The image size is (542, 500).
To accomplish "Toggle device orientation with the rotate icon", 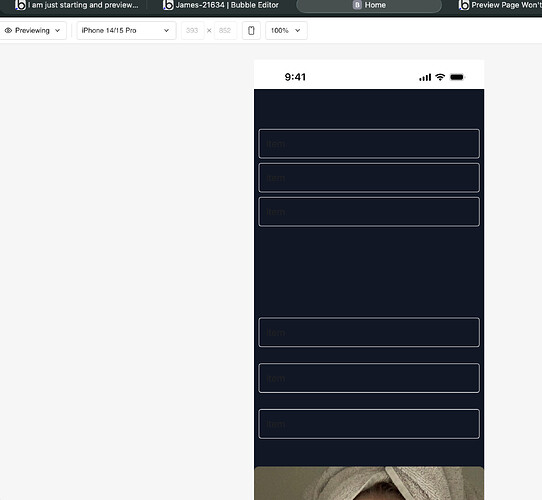I will [251, 30].
